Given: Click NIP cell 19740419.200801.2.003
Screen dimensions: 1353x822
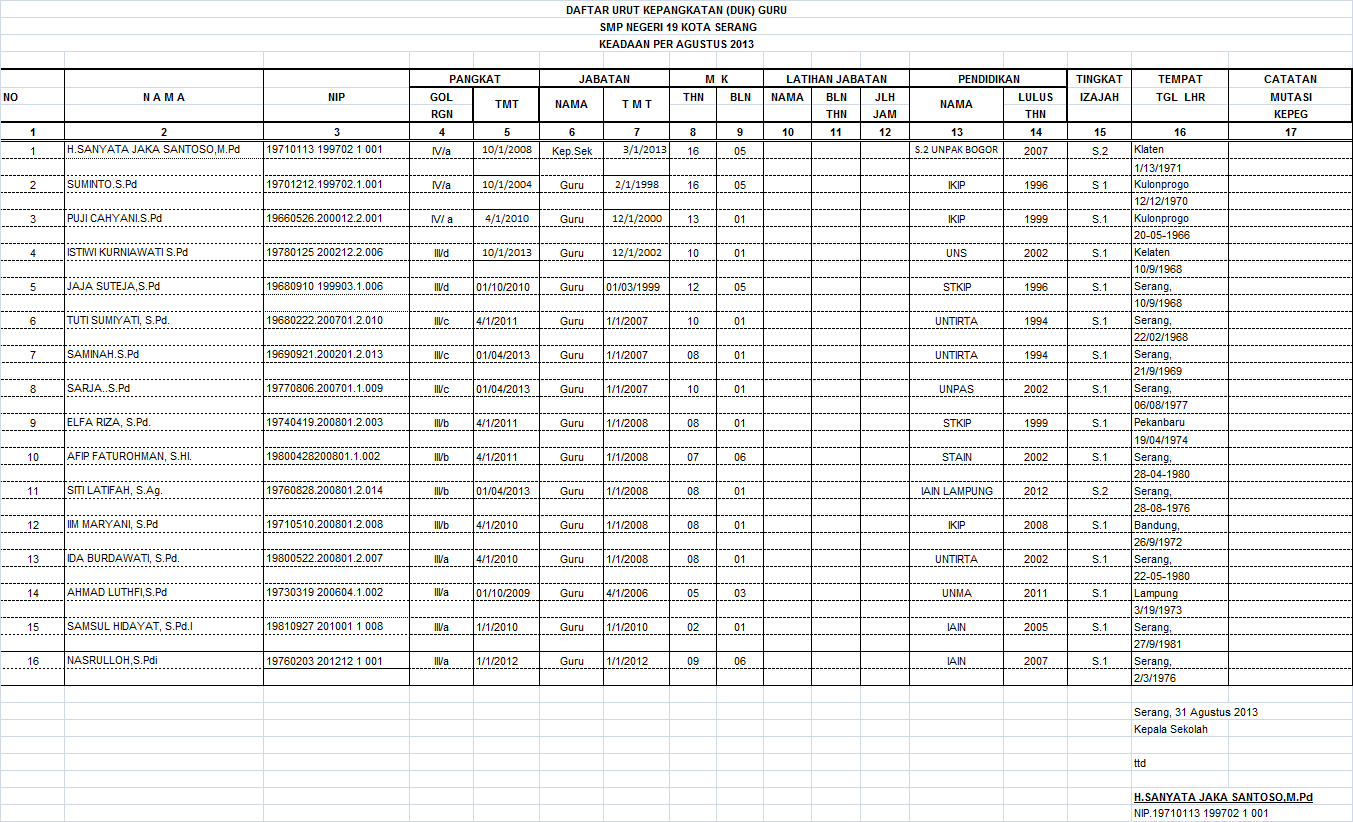Looking at the screenshot, I should tap(336, 423).
